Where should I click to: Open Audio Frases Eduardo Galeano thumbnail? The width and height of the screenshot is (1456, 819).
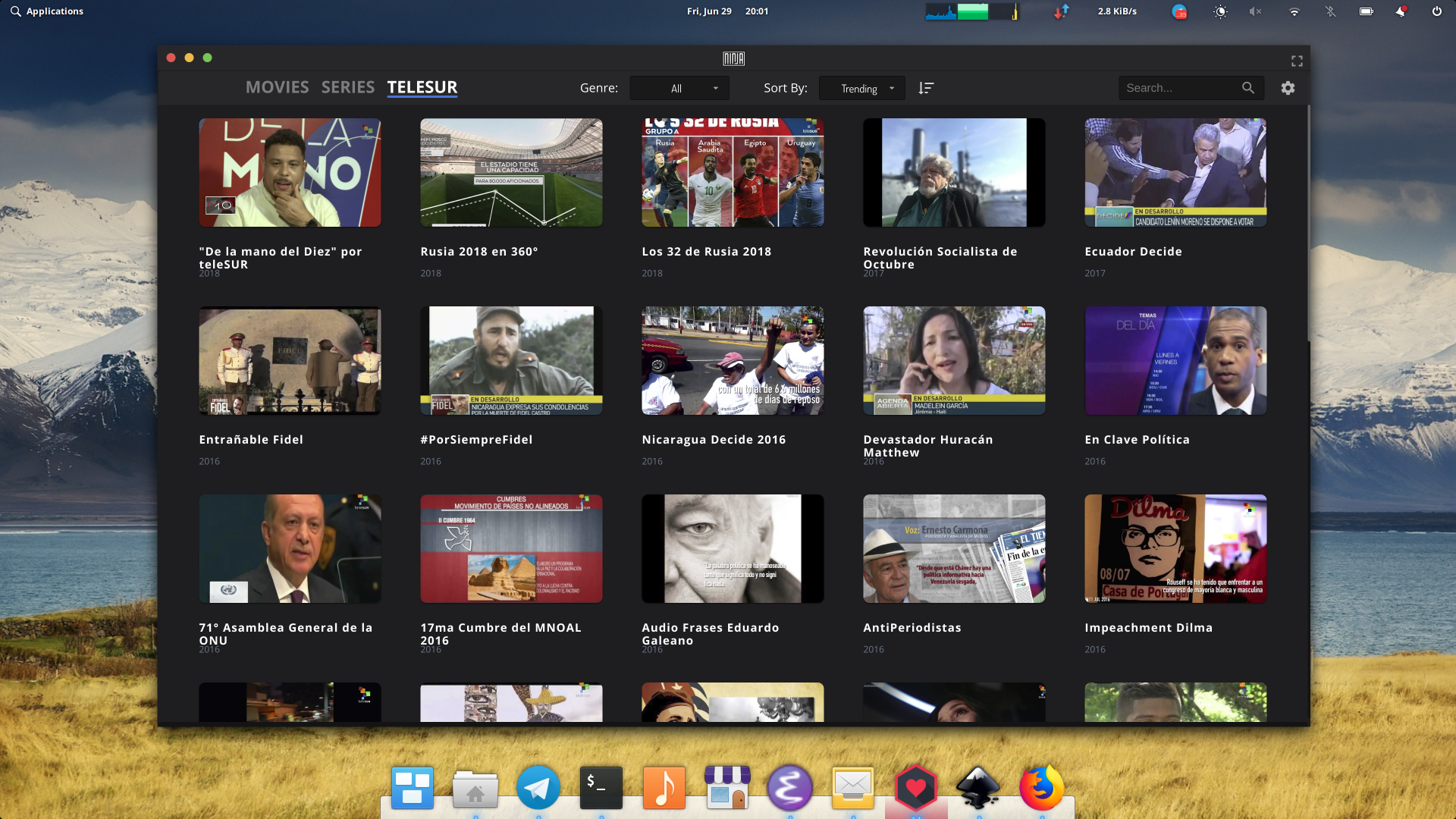click(x=733, y=548)
